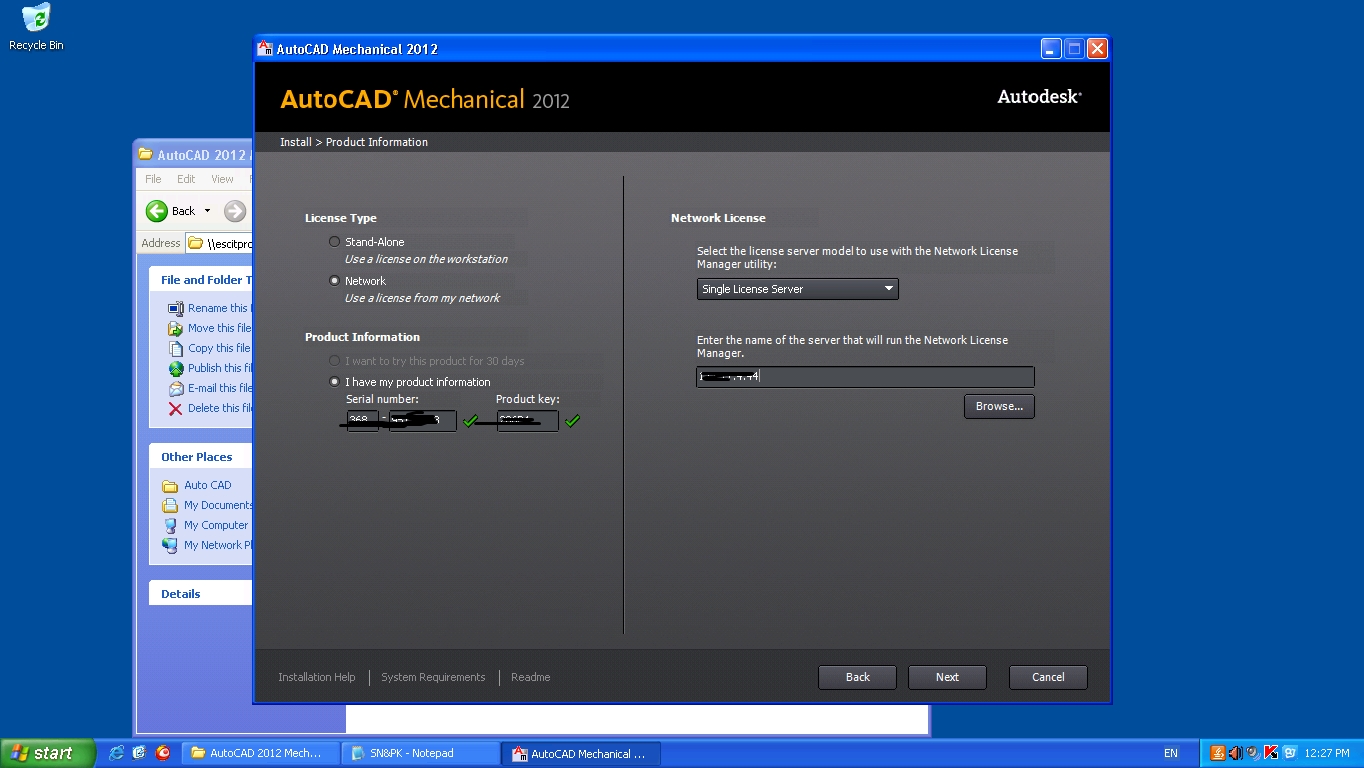The width and height of the screenshot is (1364, 768).
Task: Click the Browse... button
Action: click(x=999, y=406)
